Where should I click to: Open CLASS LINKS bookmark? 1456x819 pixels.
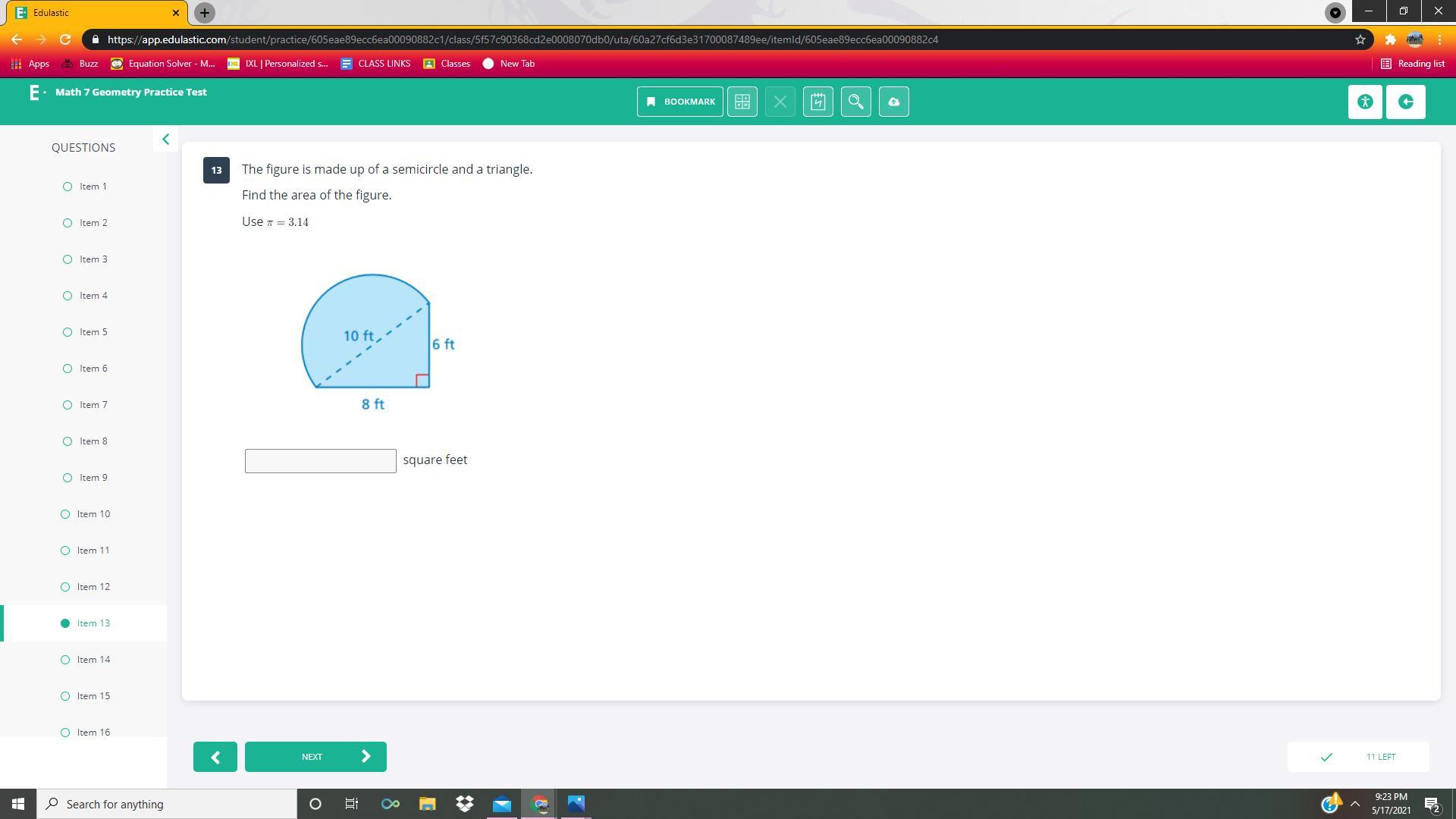(x=375, y=64)
